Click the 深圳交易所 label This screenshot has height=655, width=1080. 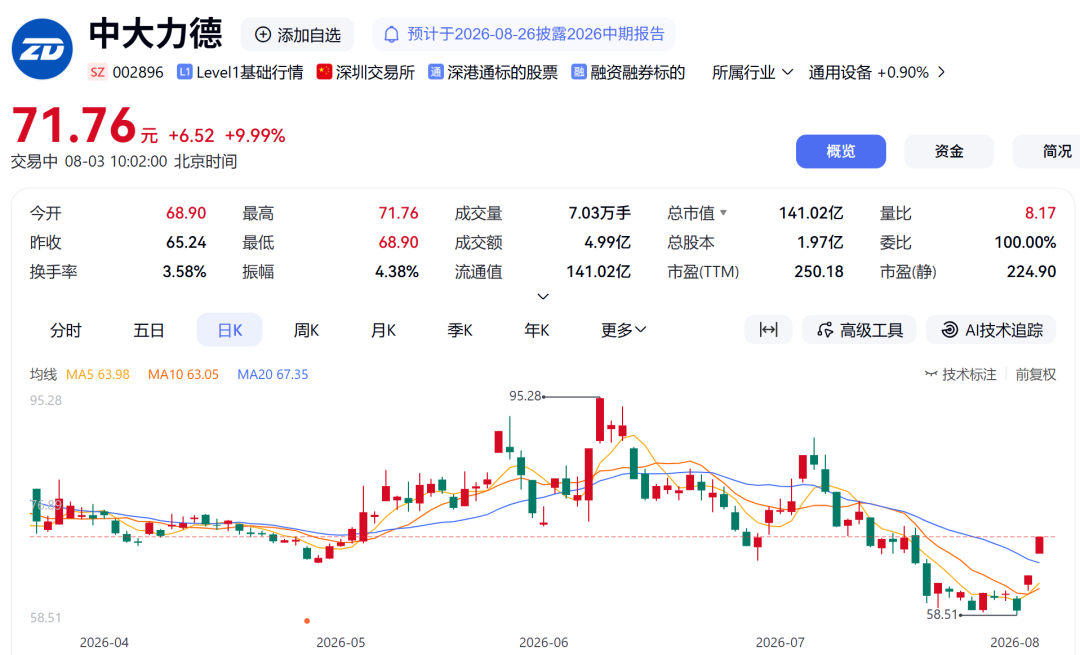[x=375, y=72]
